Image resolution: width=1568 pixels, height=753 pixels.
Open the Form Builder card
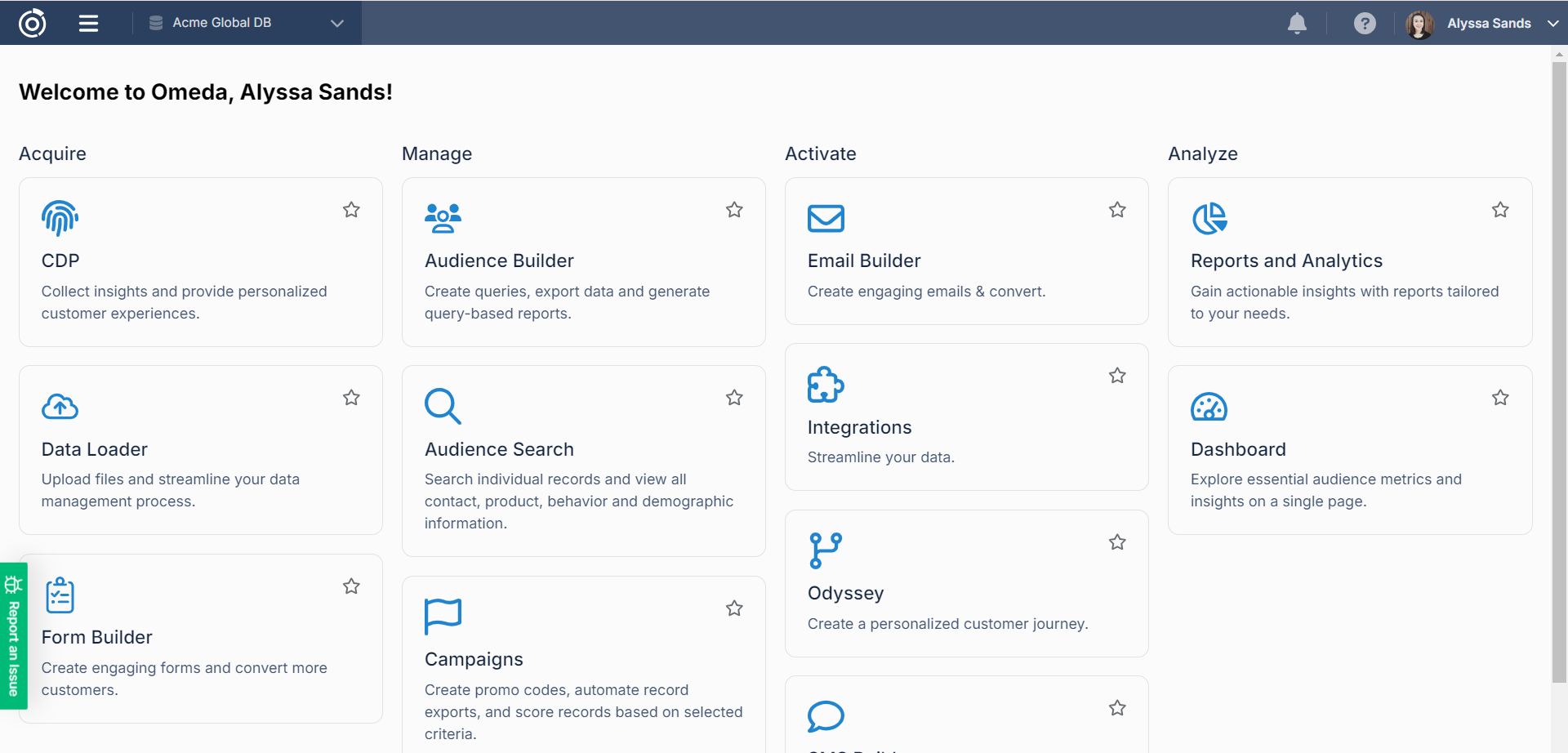click(x=96, y=637)
